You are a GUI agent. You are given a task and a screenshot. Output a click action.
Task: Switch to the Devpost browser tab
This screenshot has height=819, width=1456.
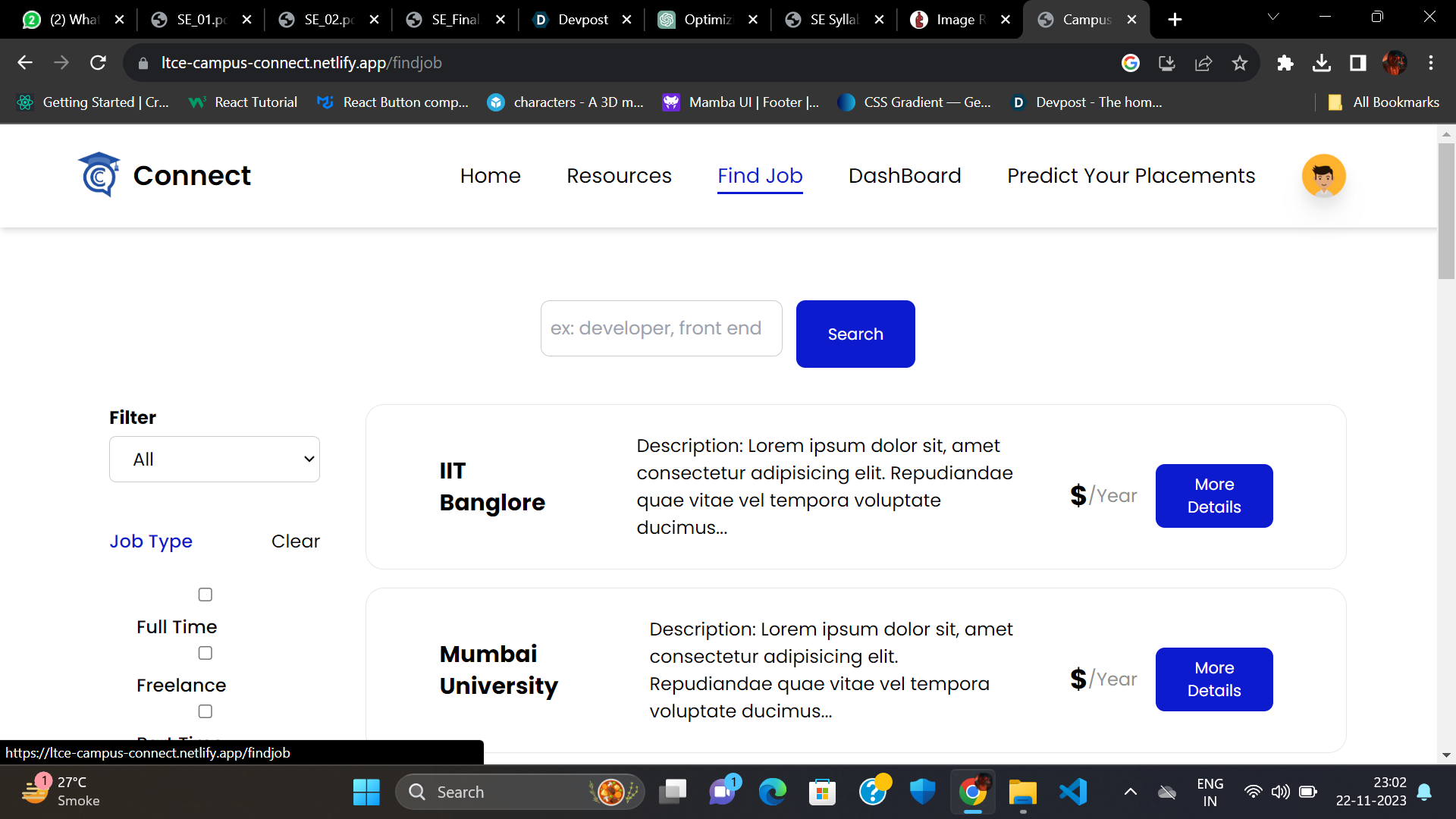(582, 20)
